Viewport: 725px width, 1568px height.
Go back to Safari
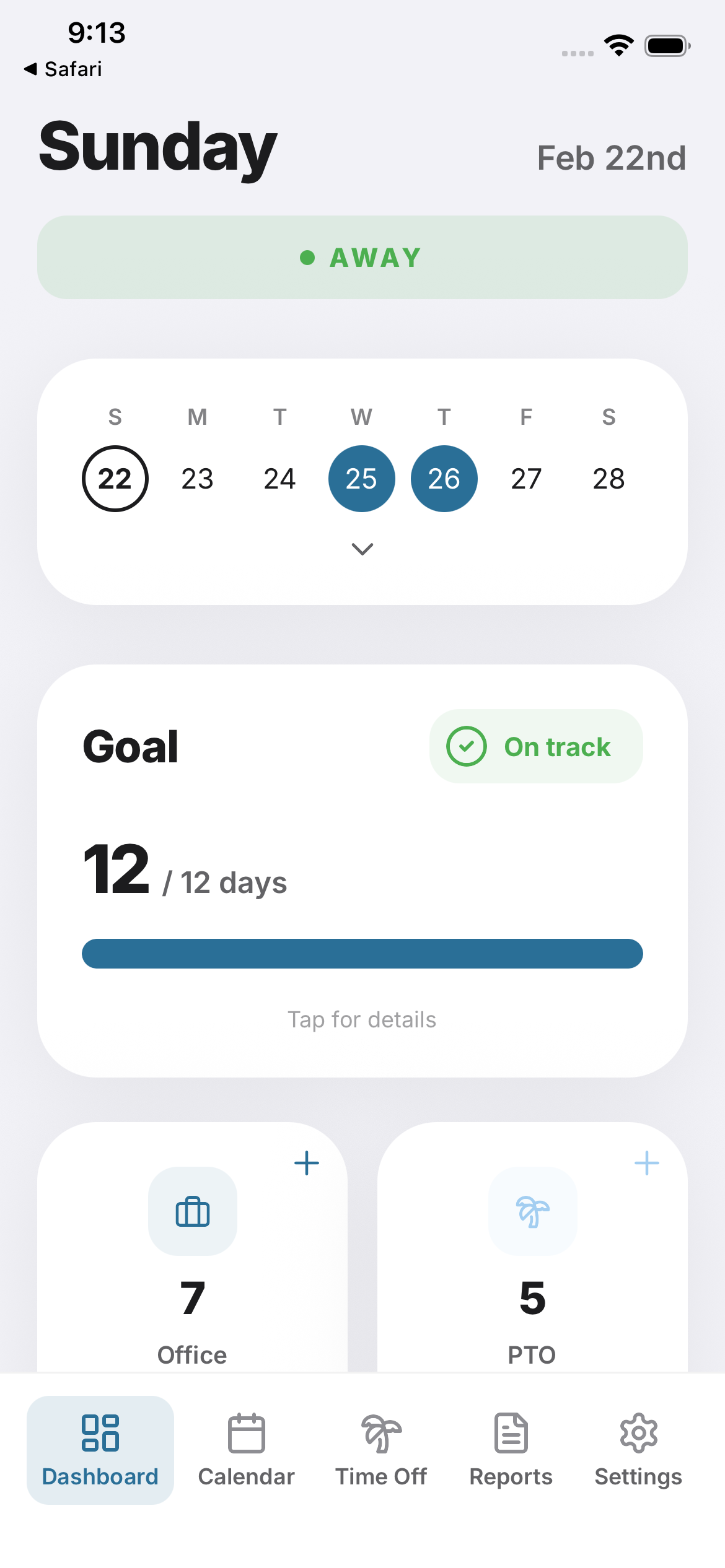click(x=63, y=69)
